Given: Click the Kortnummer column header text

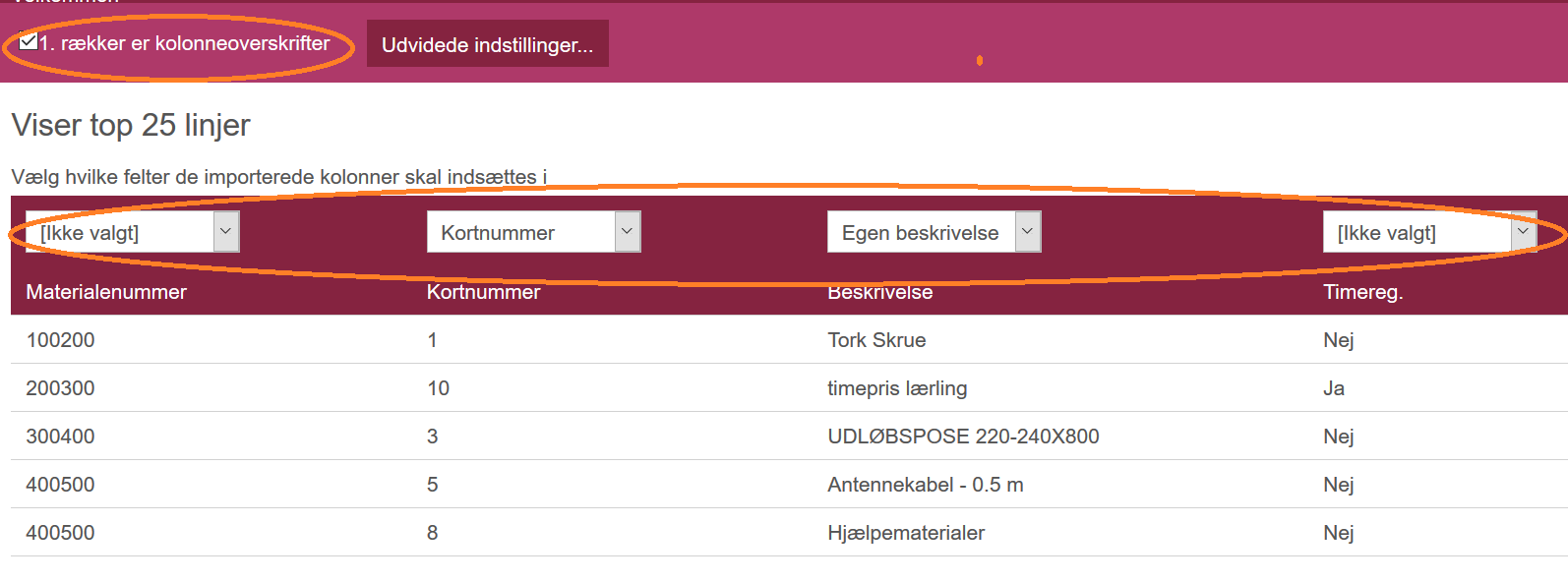Looking at the screenshot, I should tap(483, 292).
